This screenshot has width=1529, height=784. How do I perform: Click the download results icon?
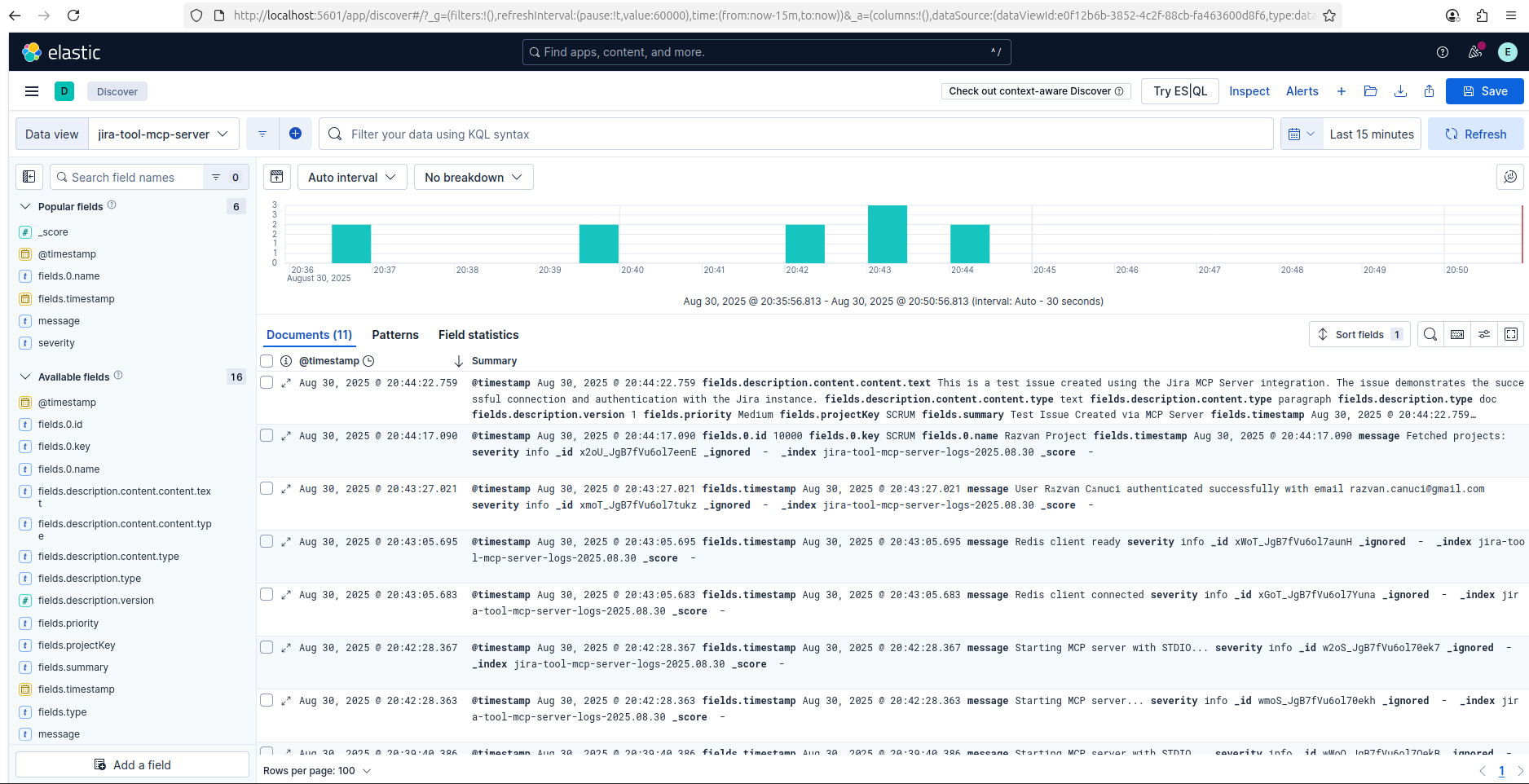tap(1401, 91)
